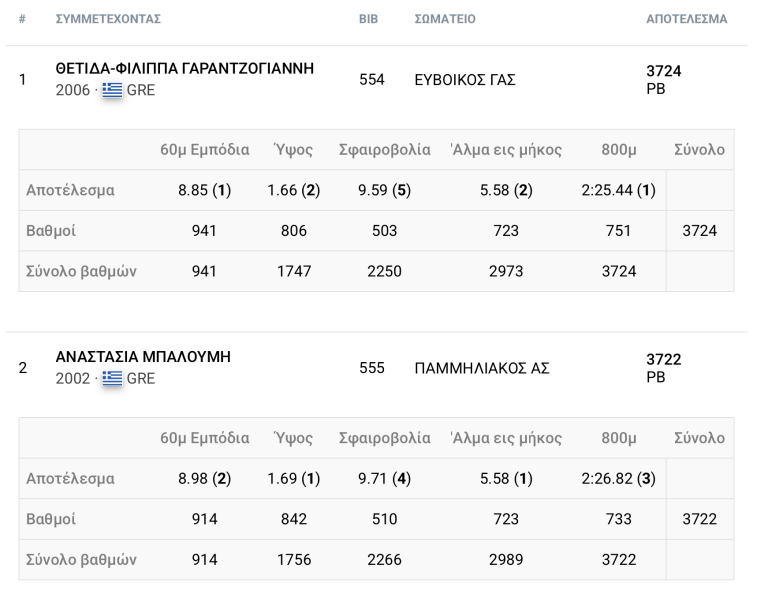
Task: Select the ΕΥΒΟΙΚΟΣ ΓΑΣ club name
Action: coord(465,80)
